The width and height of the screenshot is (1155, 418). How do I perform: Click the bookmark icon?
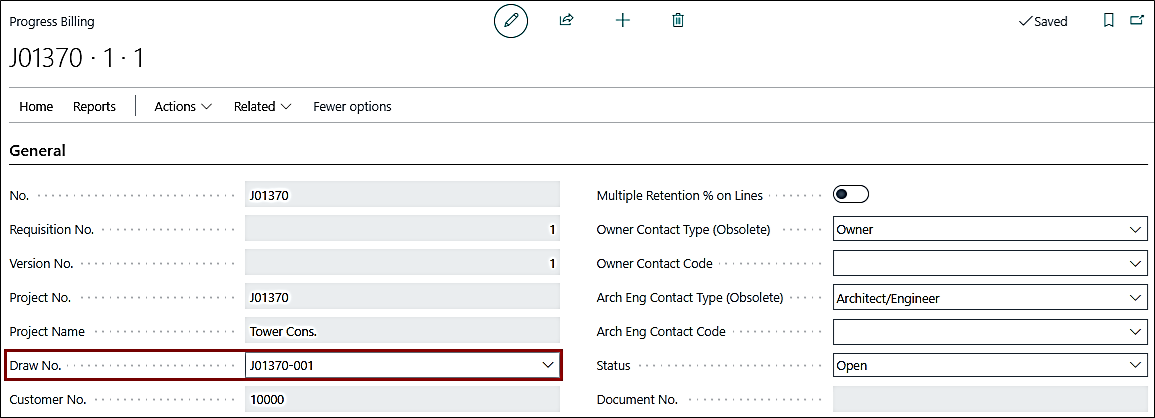pyautogui.click(x=1108, y=20)
